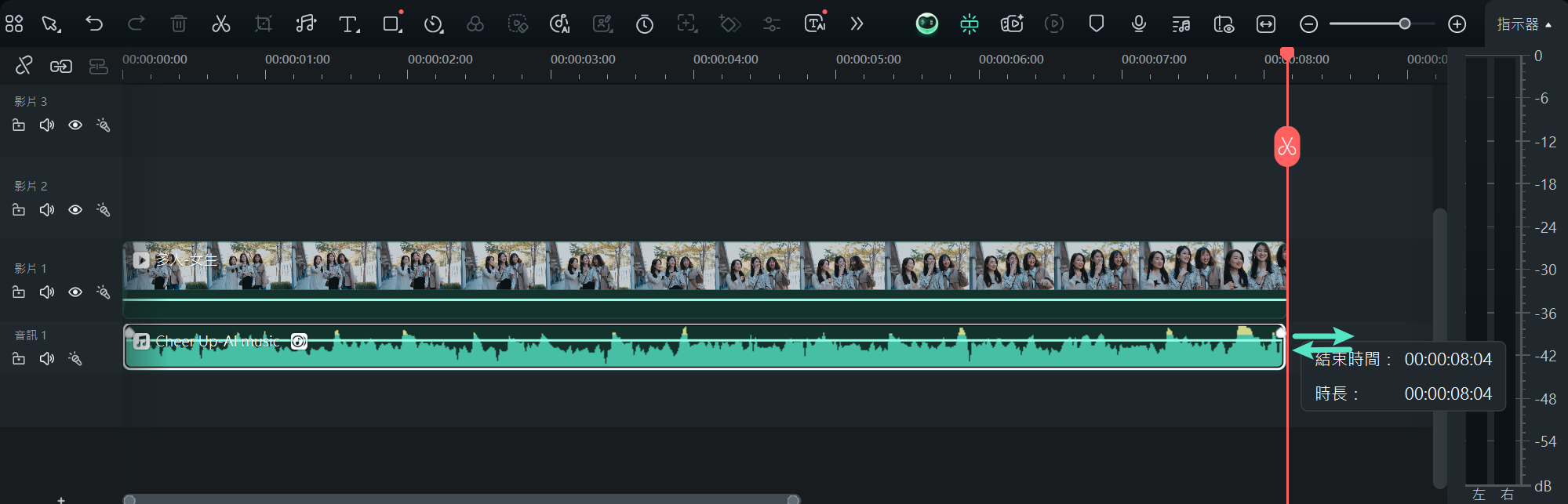Select the Cheer Up-AI music audio clip

tap(704, 346)
